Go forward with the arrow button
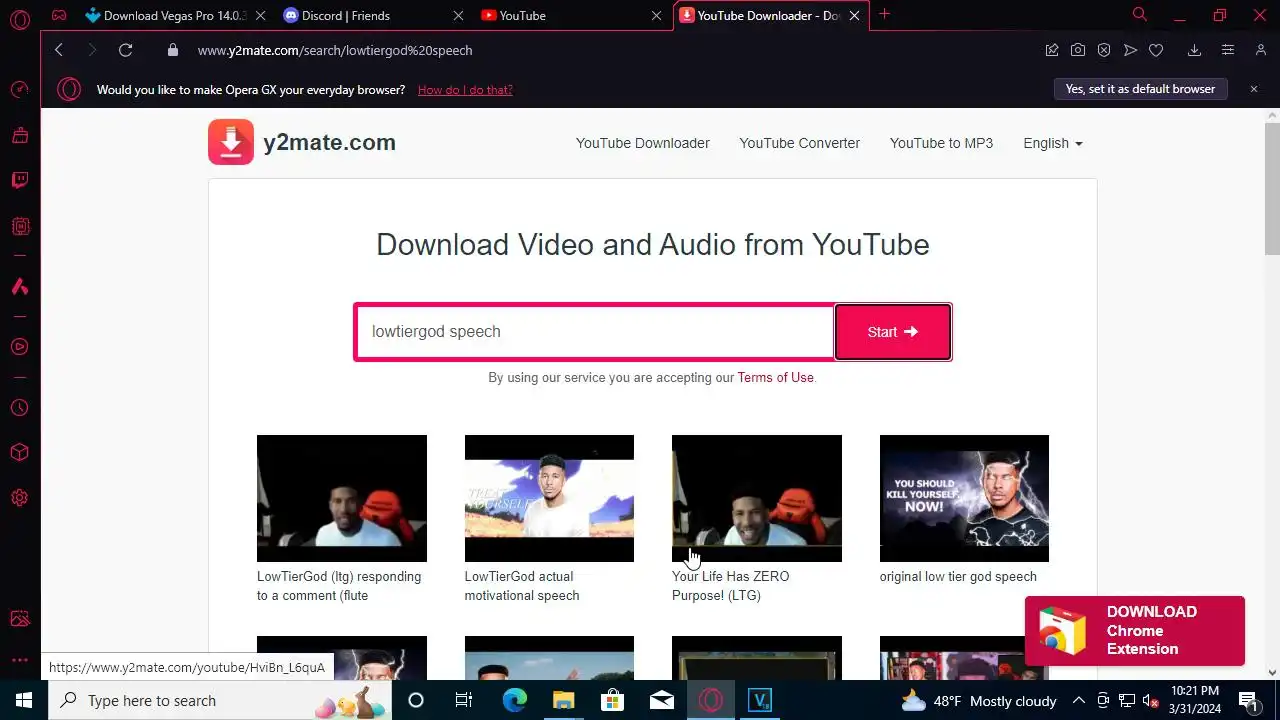Screen dimensions: 1280x720 (92, 50)
